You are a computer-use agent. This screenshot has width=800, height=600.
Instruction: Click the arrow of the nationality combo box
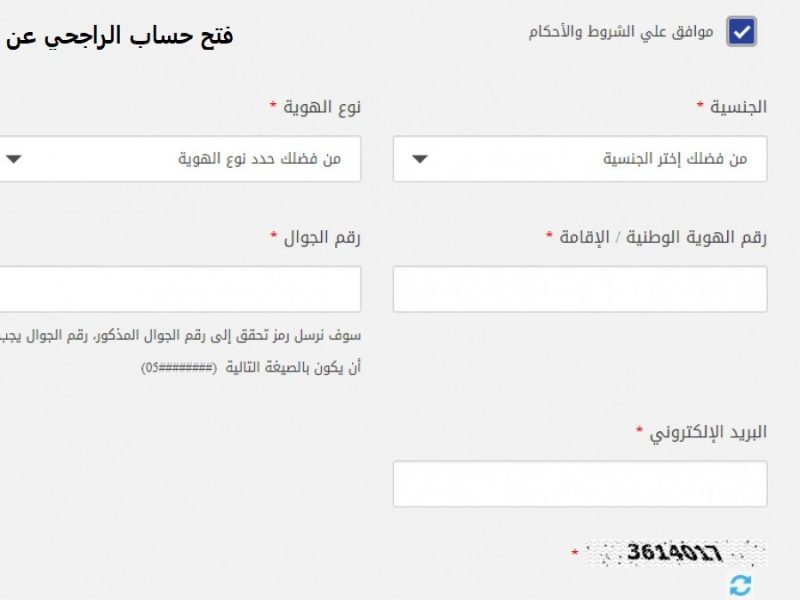(419, 159)
